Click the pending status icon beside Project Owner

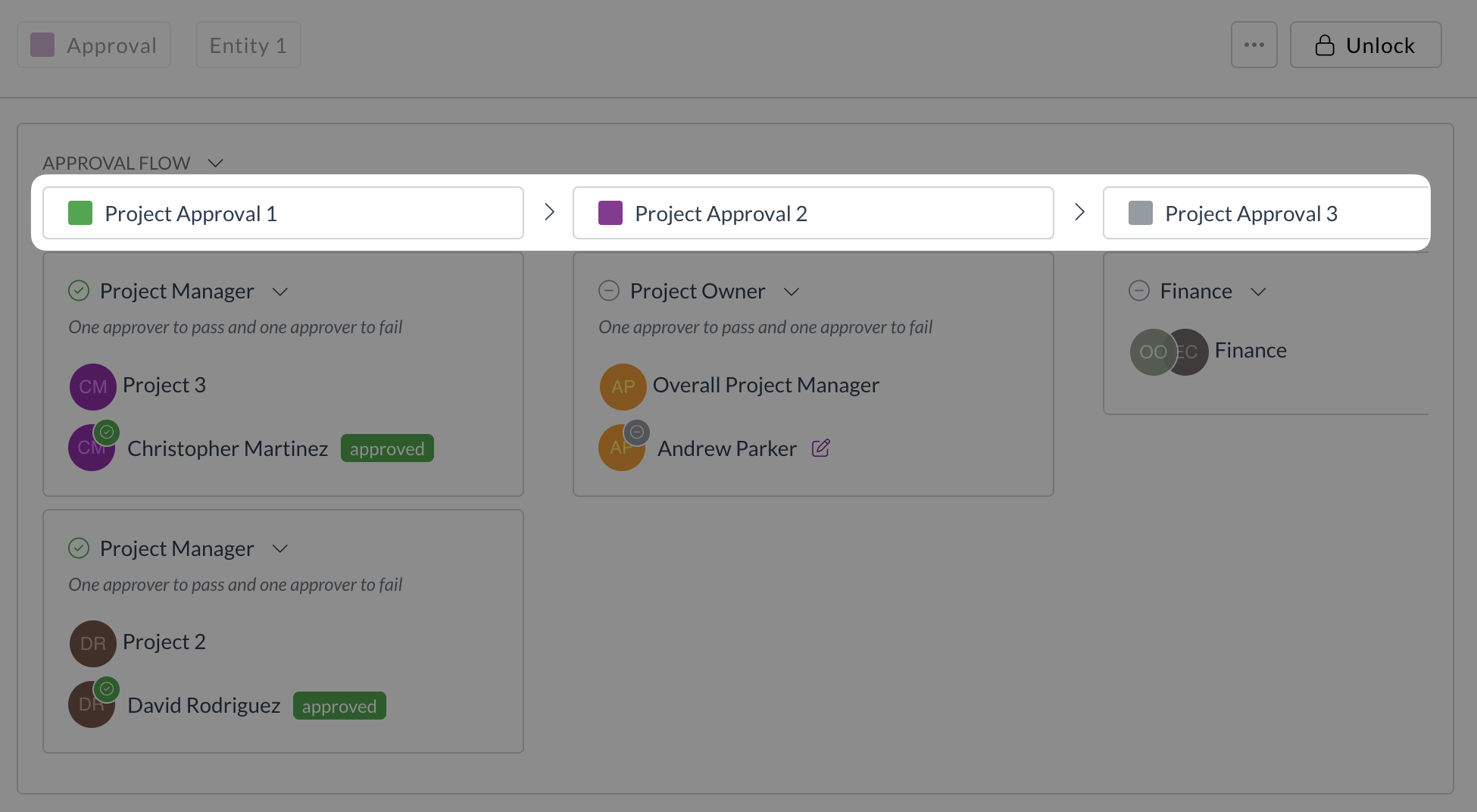tap(609, 291)
